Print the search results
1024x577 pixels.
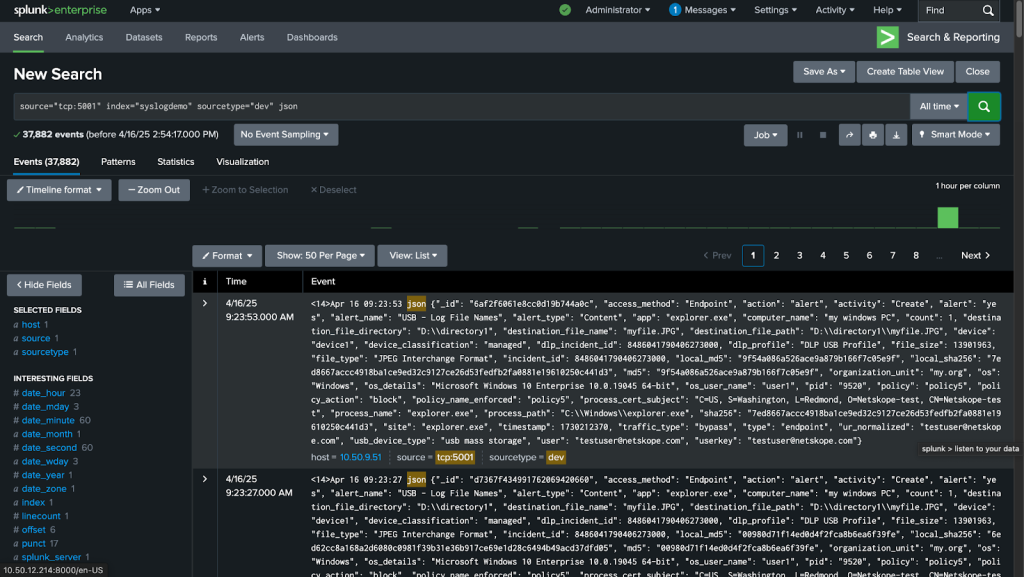tap(872, 135)
